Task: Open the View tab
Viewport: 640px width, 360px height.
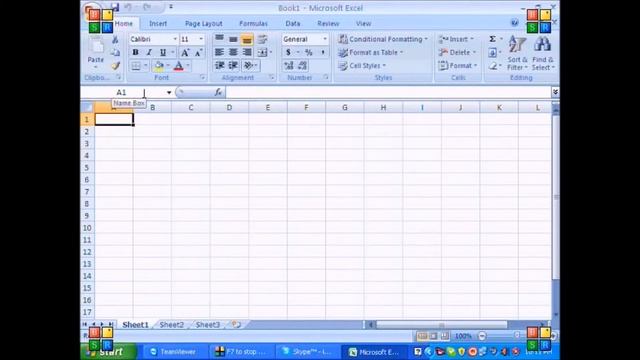Action: coord(363,24)
